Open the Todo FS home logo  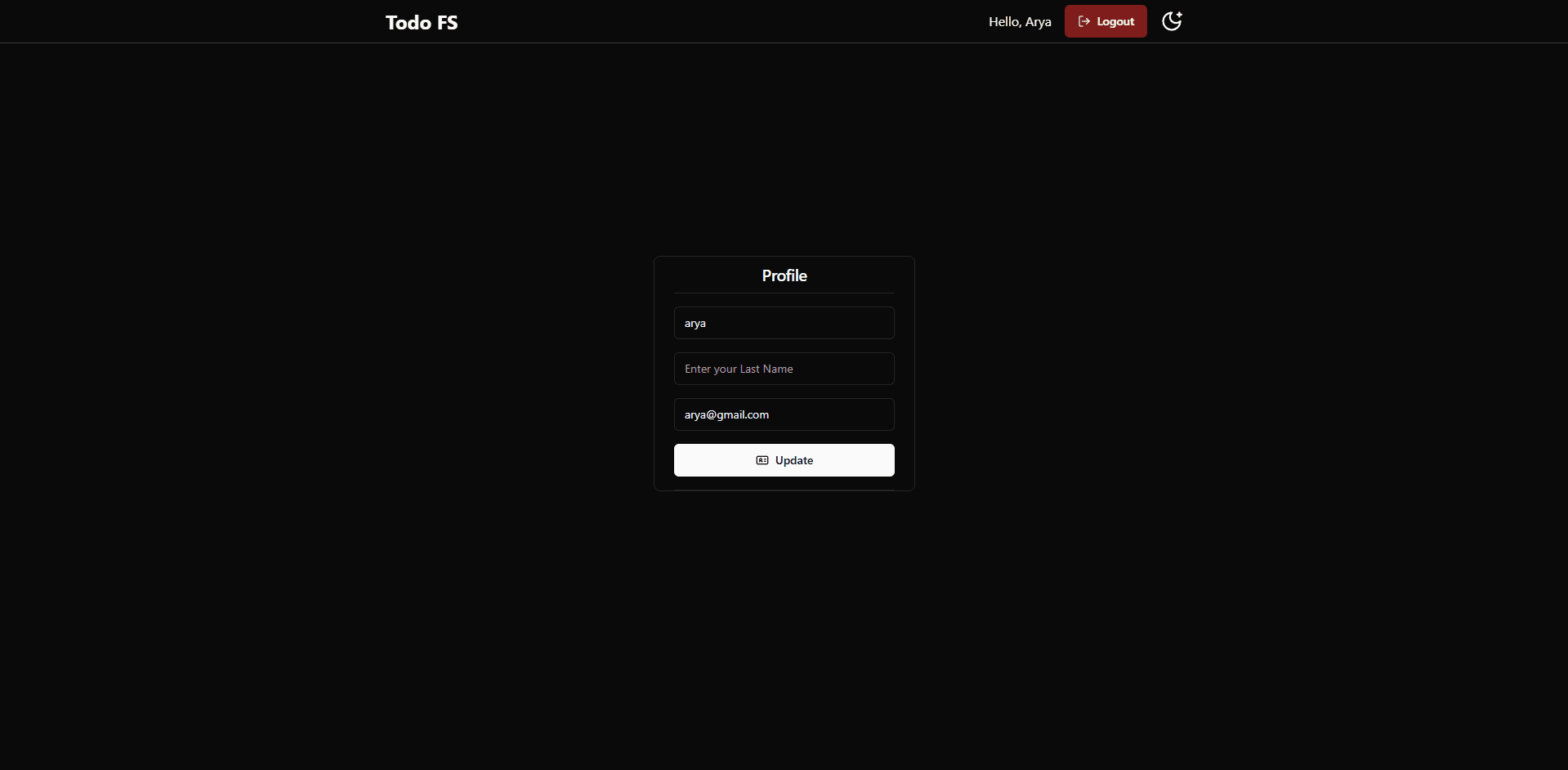tap(421, 22)
